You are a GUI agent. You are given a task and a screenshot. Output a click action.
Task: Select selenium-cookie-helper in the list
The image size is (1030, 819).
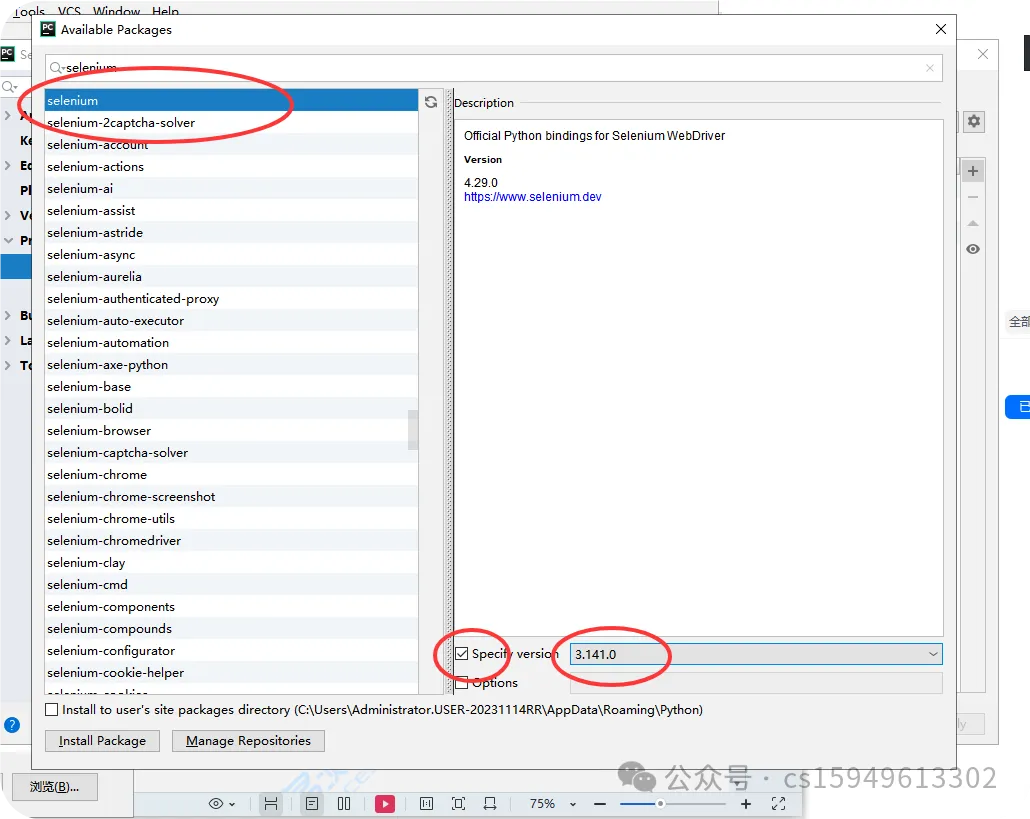coord(231,673)
